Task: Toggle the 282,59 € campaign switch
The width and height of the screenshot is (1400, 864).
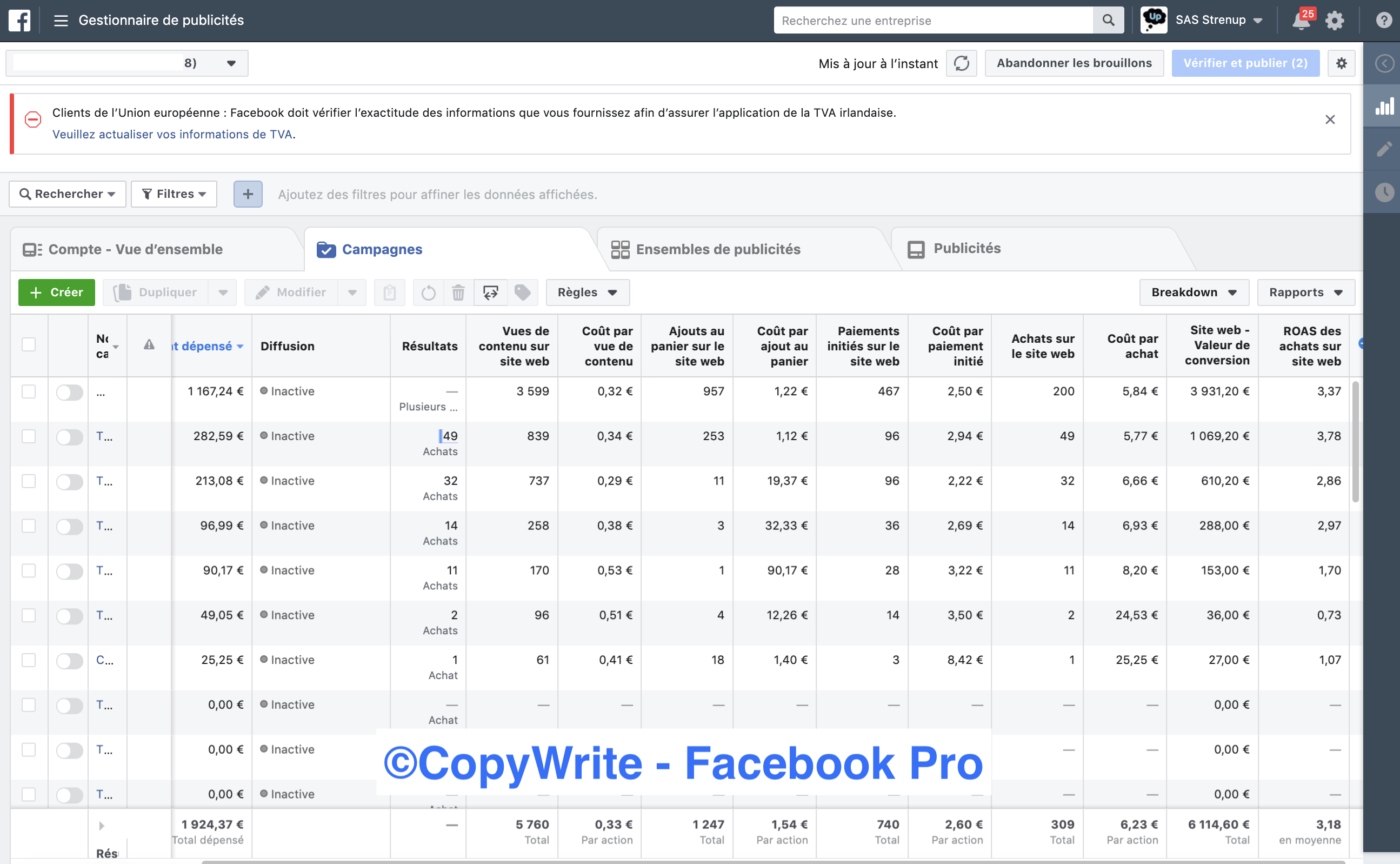Action: [69, 437]
